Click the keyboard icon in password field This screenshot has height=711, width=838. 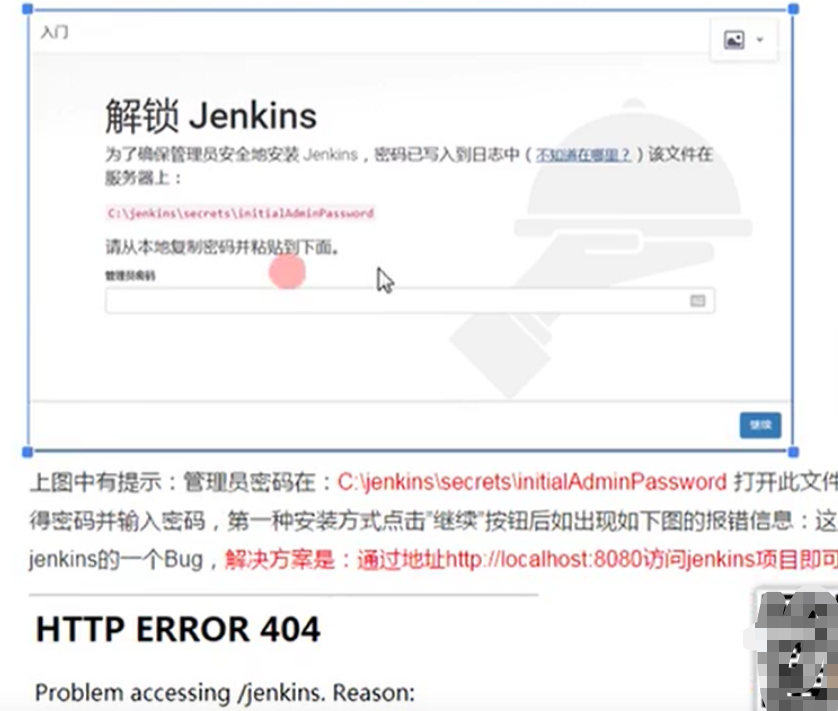697,300
